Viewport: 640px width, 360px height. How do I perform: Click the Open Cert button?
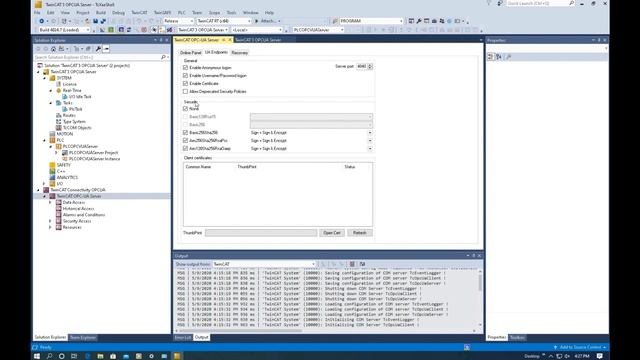(331, 233)
